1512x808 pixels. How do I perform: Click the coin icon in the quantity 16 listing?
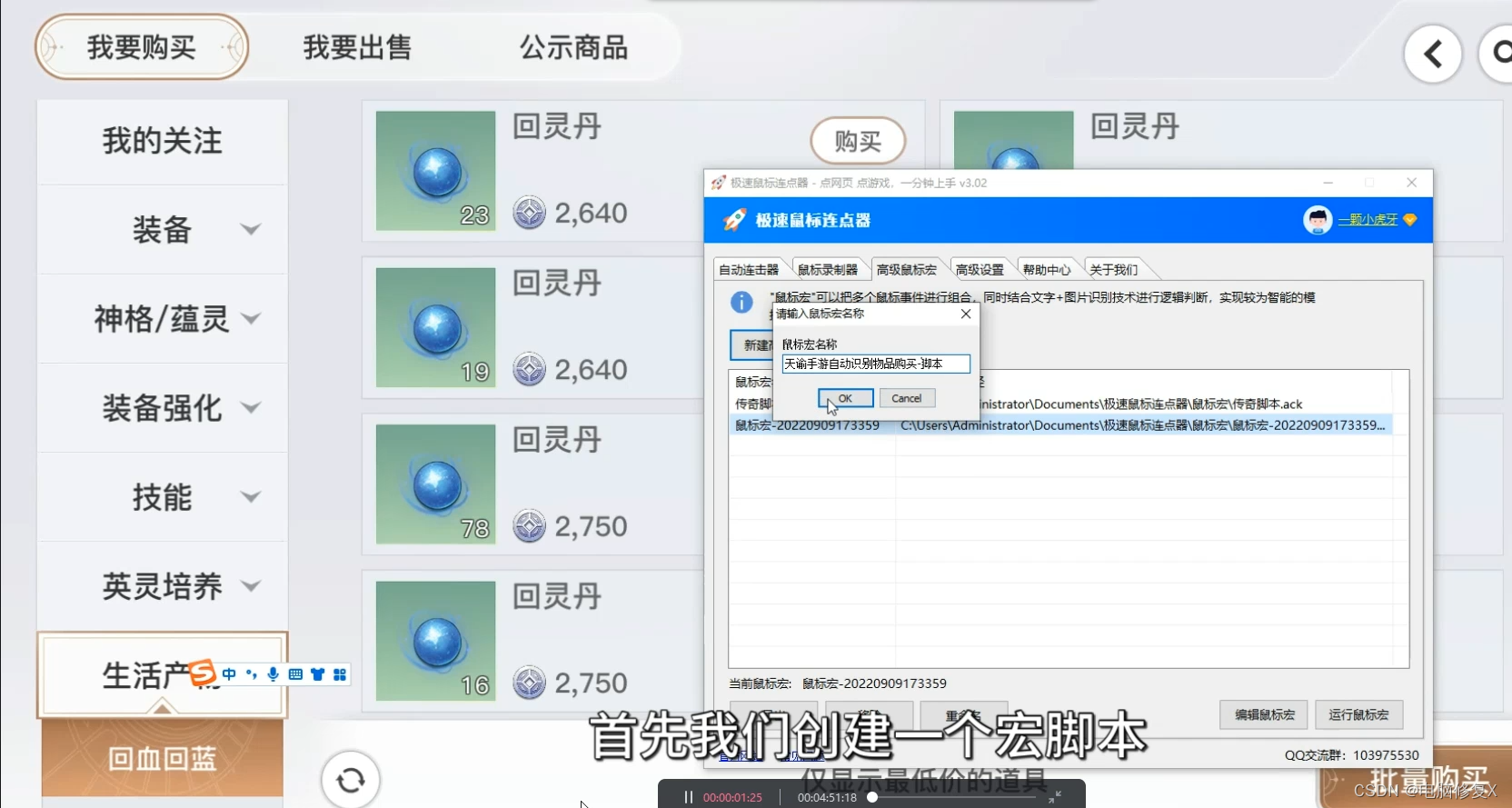(529, 683)
